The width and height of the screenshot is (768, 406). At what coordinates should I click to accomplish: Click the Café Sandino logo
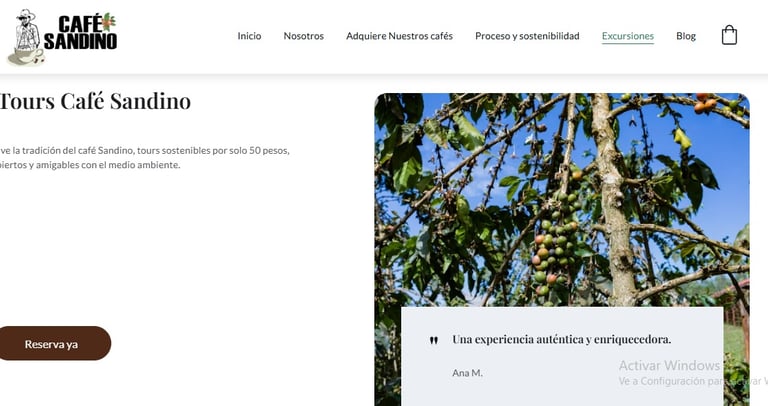click(x=62, y=37)
